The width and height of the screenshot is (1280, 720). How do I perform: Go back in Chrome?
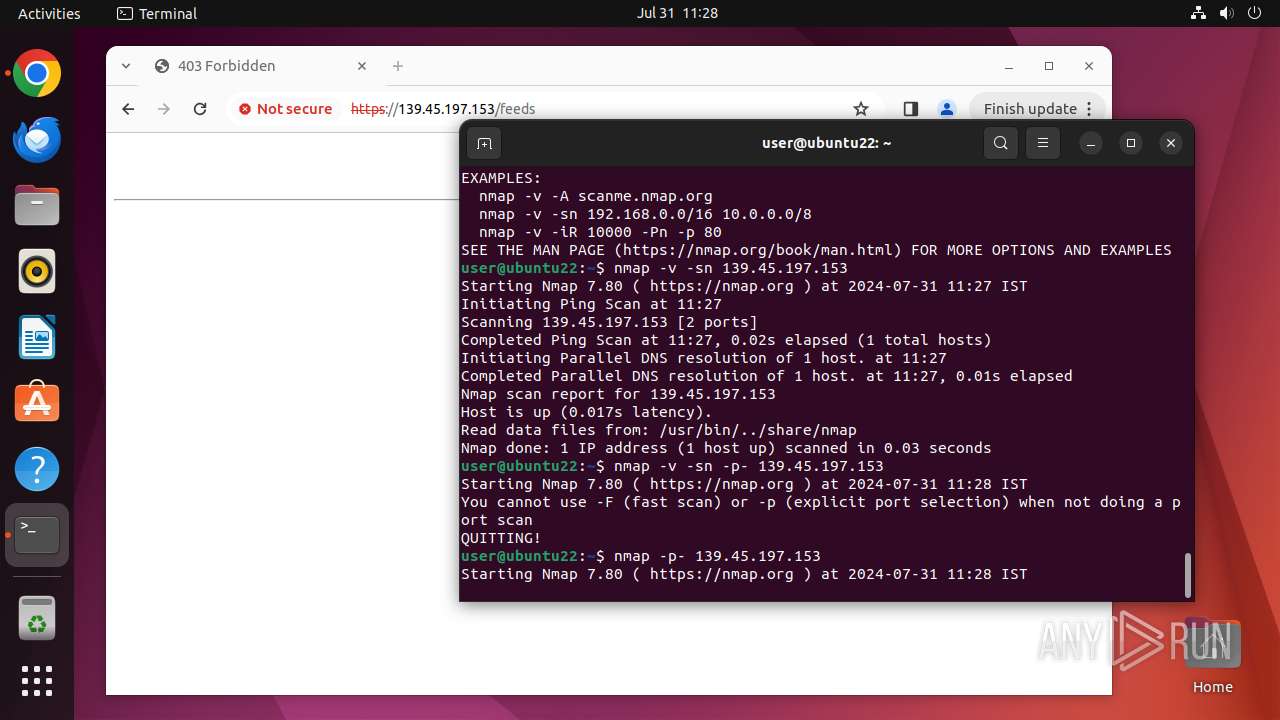[128, 109]
